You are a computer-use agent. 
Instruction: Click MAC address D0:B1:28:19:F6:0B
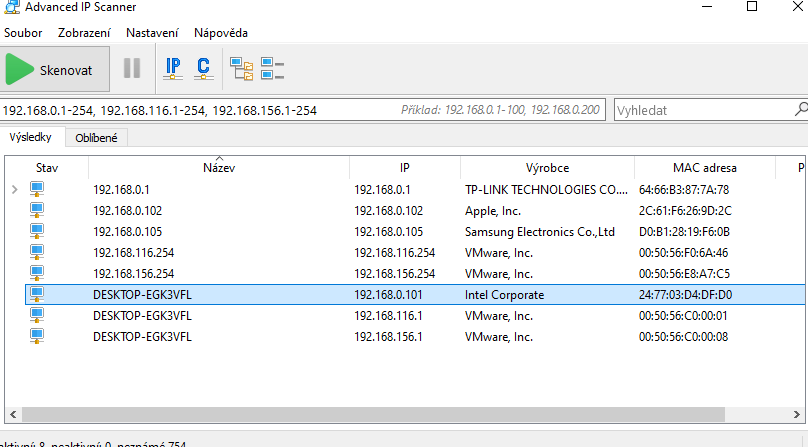click(684, 232)
